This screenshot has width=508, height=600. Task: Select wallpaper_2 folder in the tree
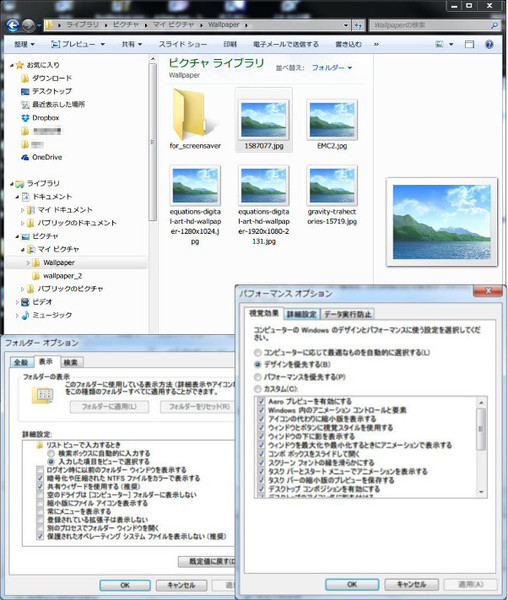[x=57, y=276]
